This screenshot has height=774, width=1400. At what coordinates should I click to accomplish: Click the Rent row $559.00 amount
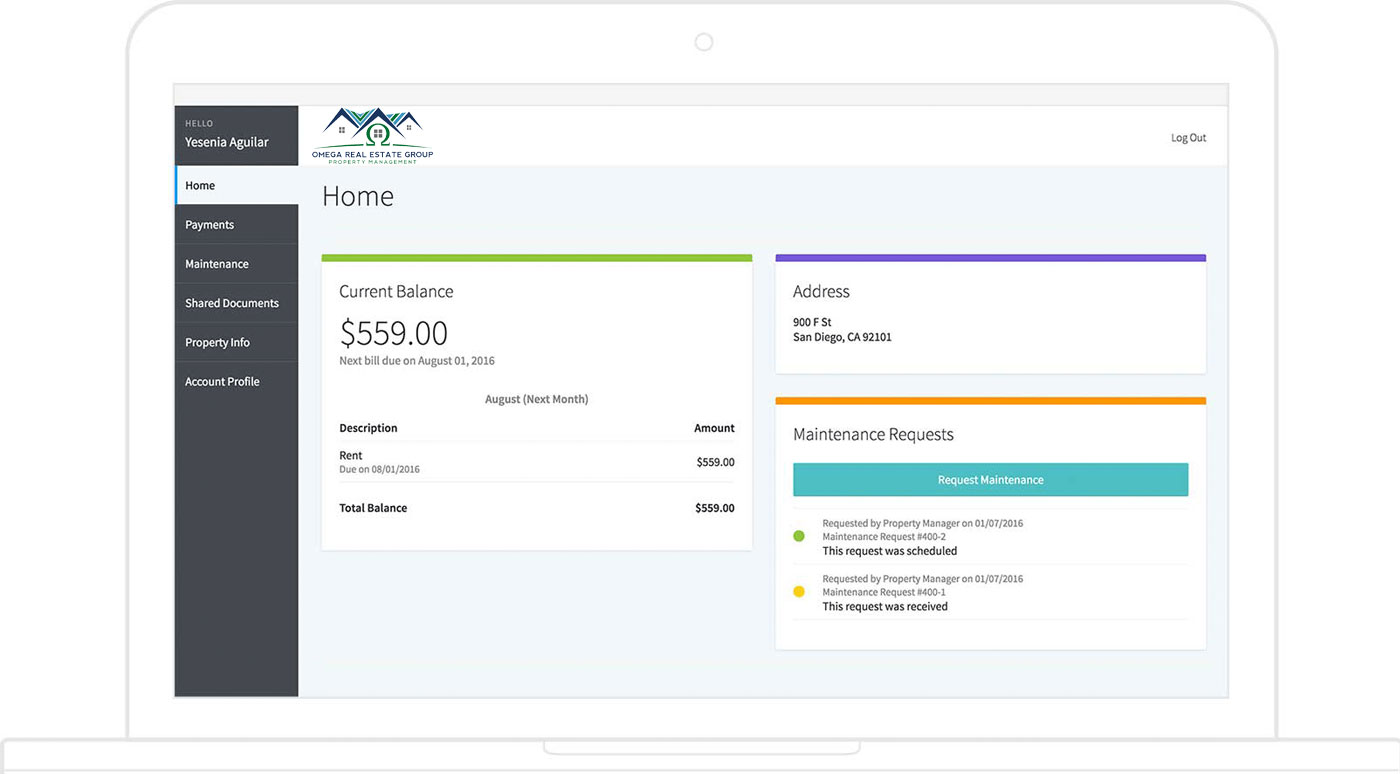[x=715, y=462]
